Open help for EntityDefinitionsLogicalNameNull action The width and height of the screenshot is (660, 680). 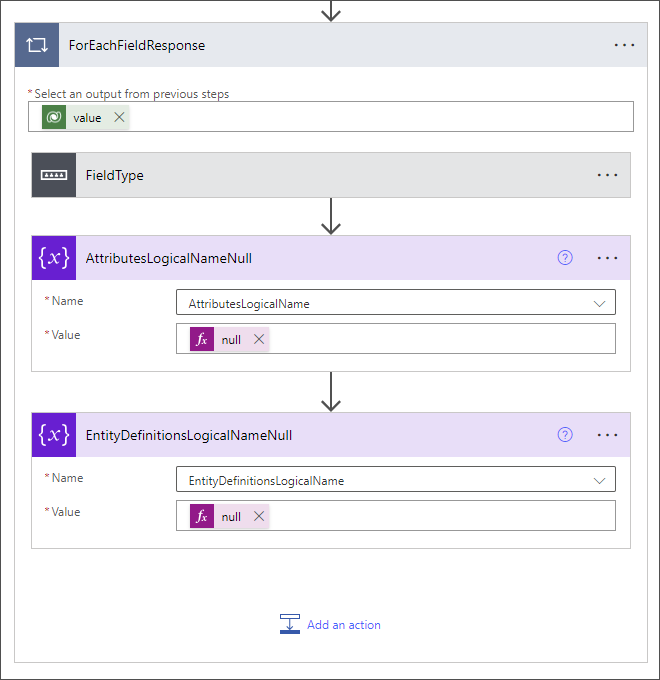coord(565,435)
